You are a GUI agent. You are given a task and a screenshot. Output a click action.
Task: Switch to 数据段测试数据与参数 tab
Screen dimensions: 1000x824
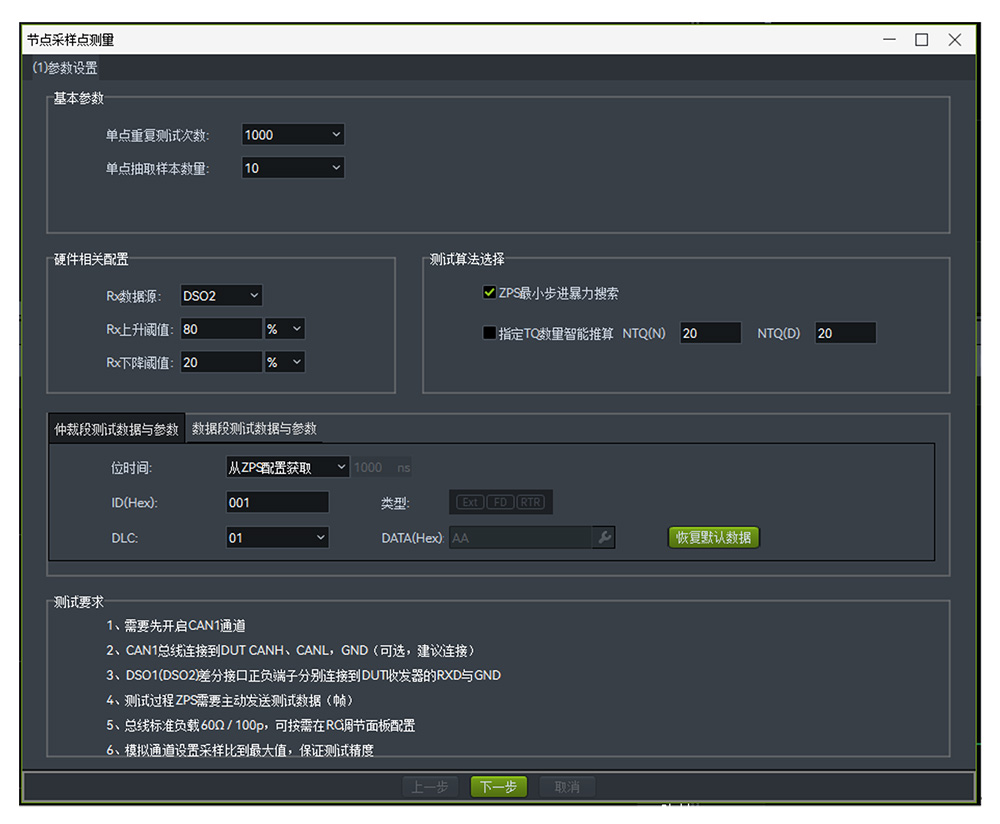[254, 429]
